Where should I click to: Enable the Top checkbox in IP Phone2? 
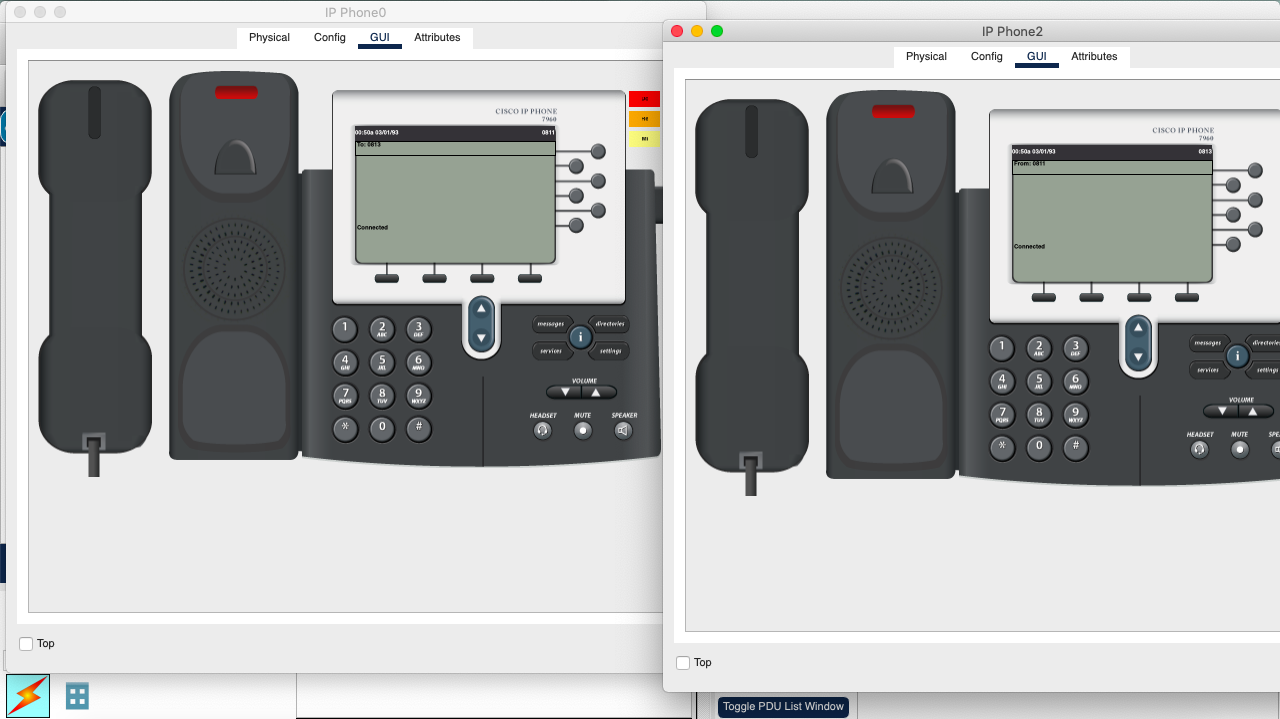(683, 663)
